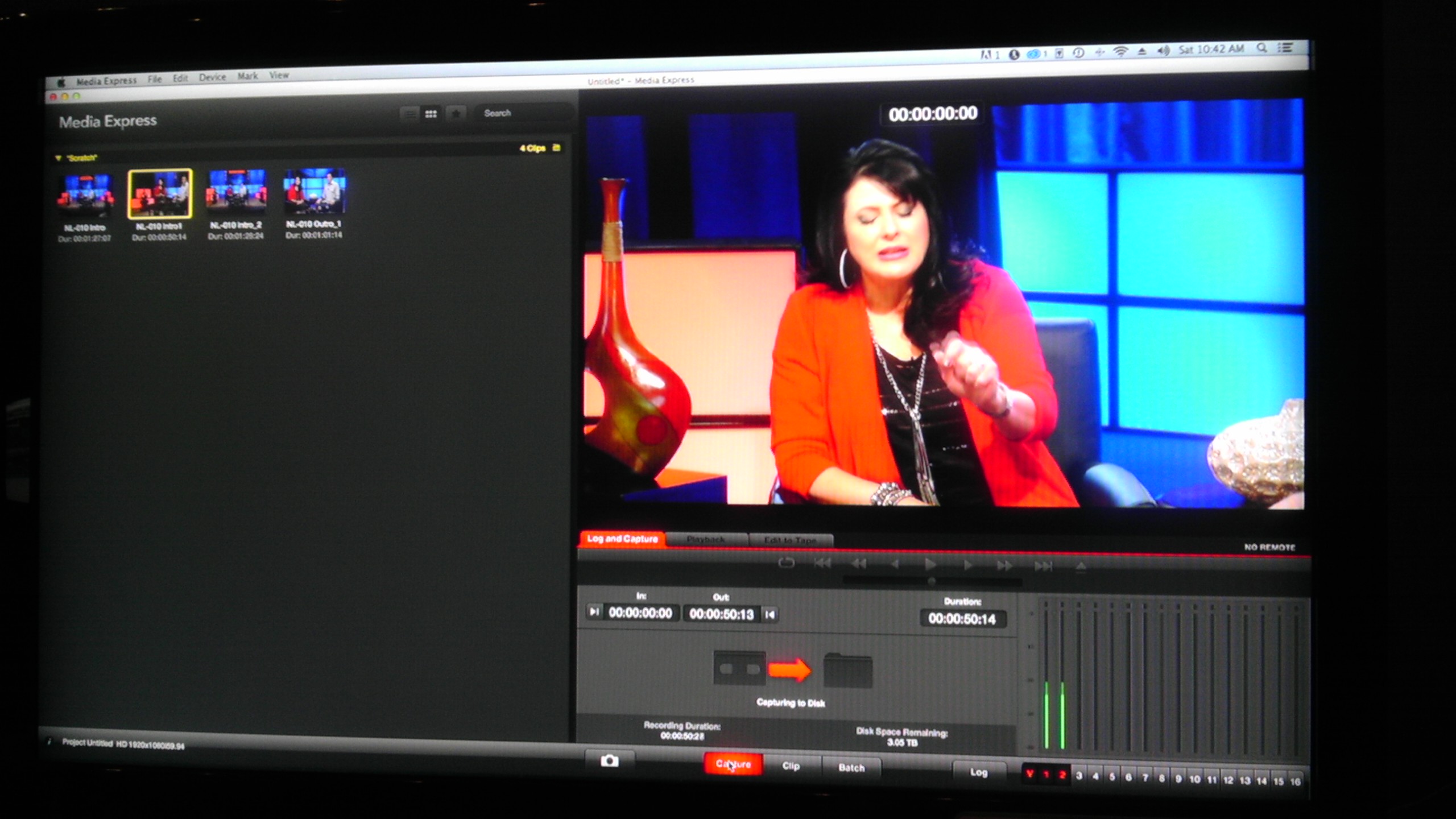Enable audio channel 3
Viewport: 1456px width, 819px height.
1079,776
